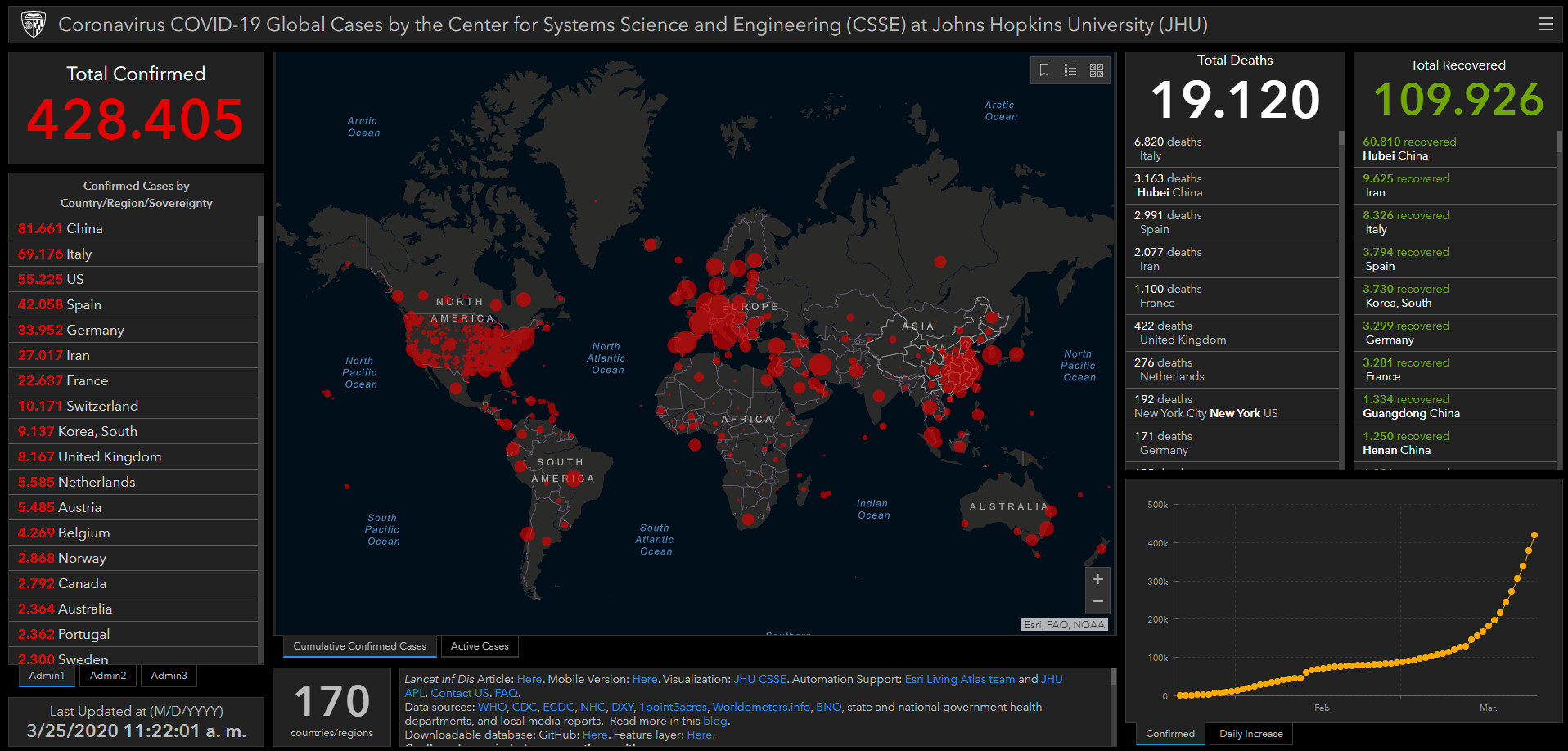Switch to the Admin2 tab
The image size is (1568, 751).
click(108, 676)
